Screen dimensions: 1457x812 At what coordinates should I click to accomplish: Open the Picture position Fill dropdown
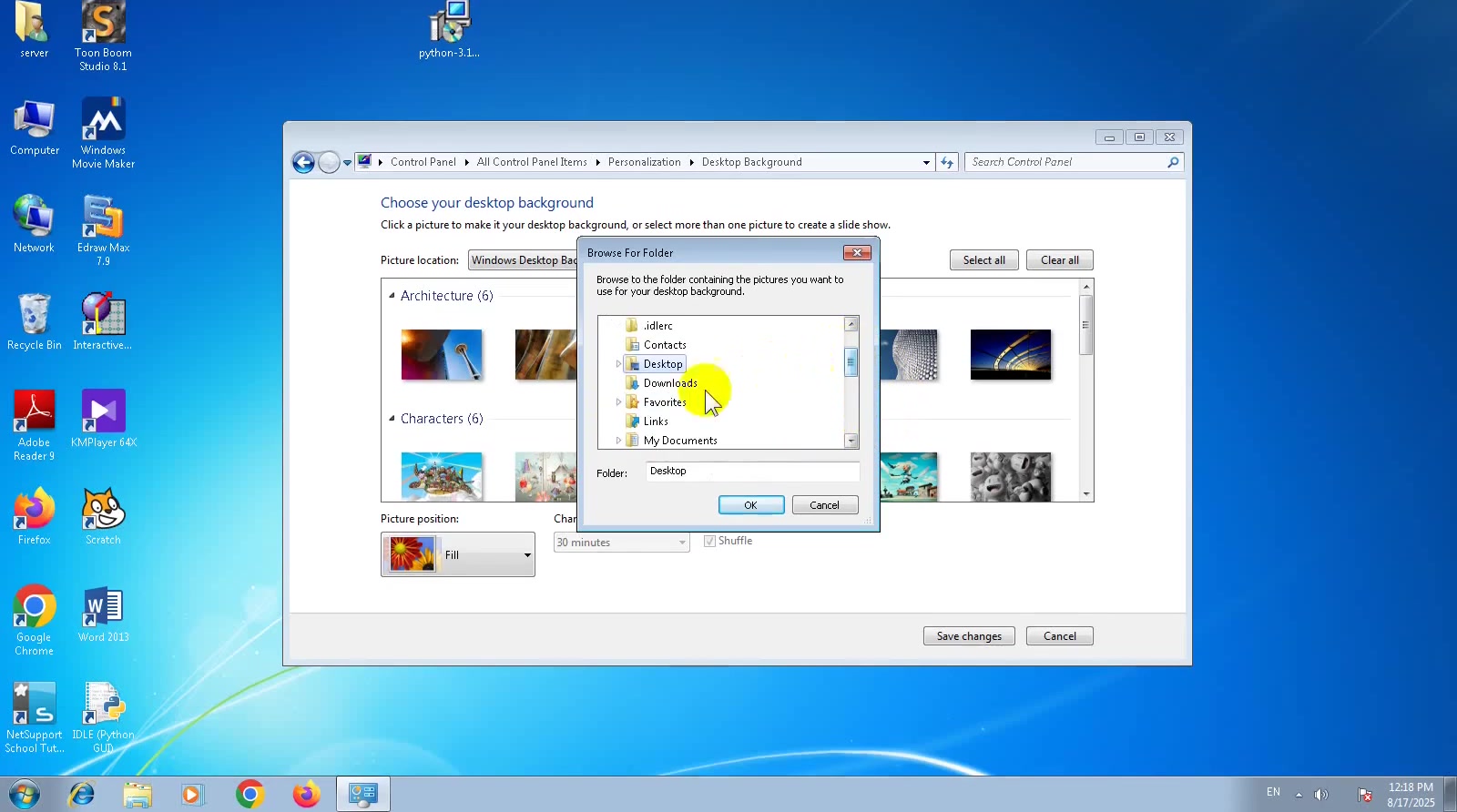click(458, 554)
